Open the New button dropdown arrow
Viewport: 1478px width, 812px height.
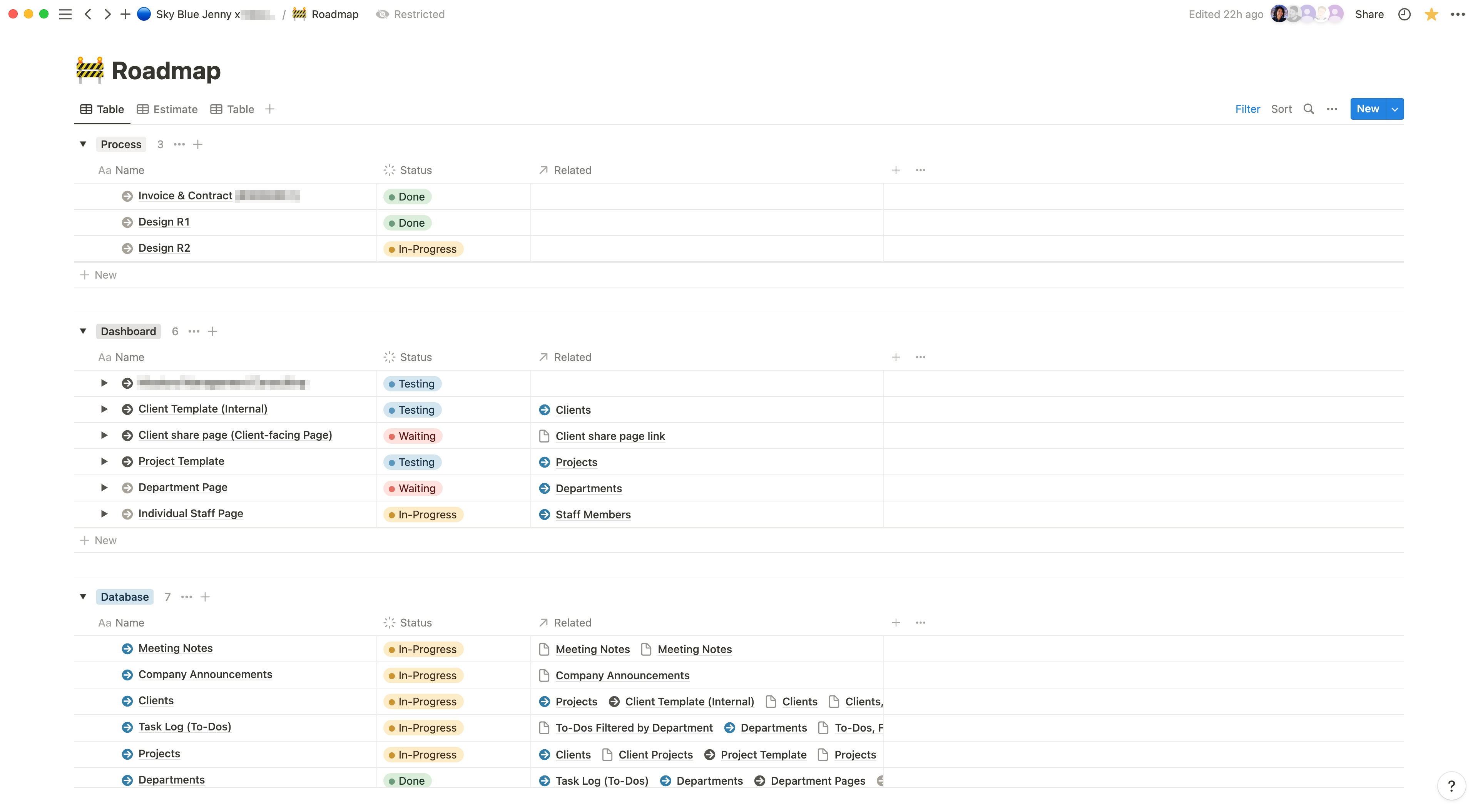[1395, 109]
